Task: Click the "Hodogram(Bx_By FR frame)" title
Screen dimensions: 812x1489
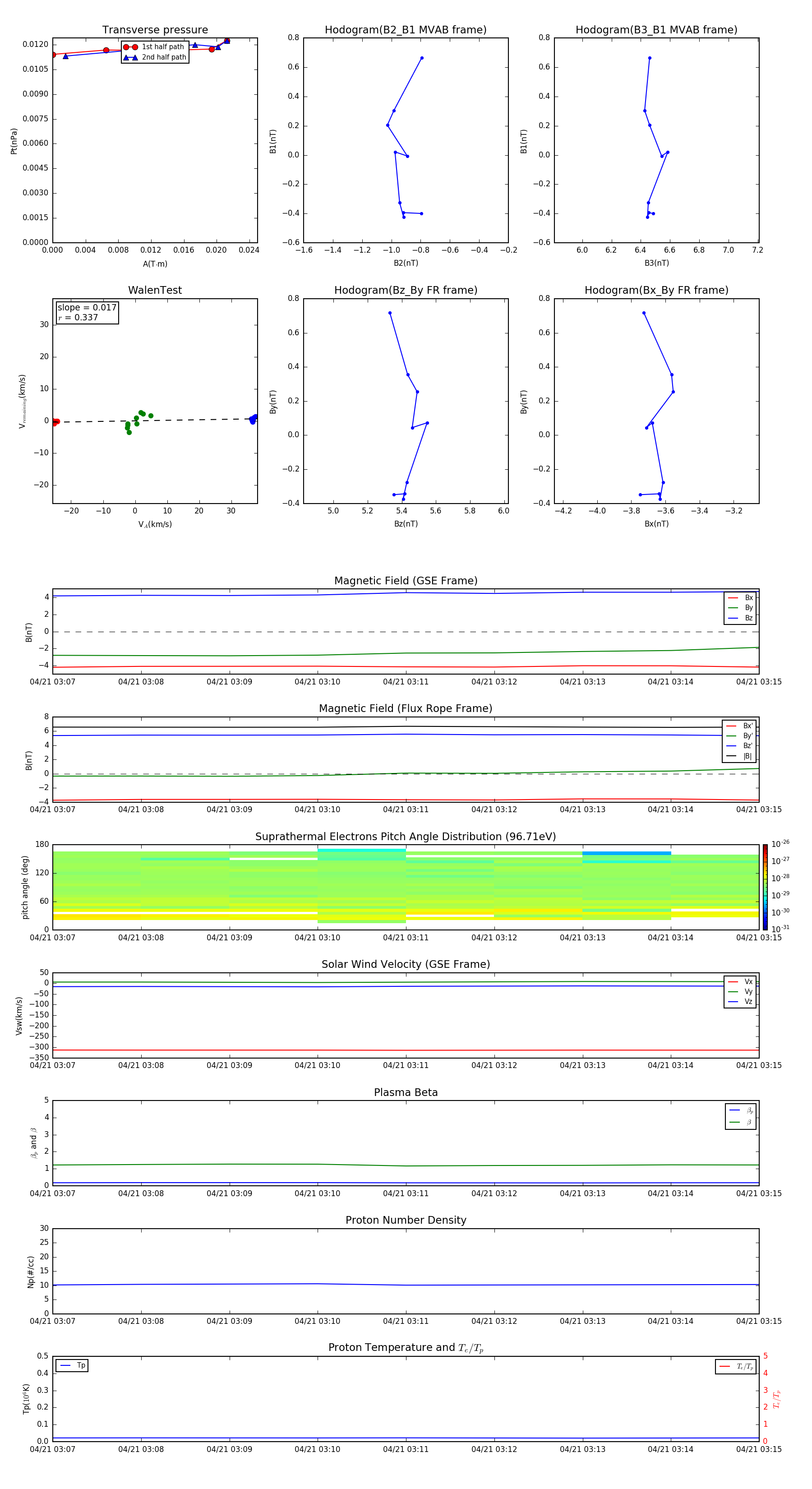Action: tap(656, 290)
